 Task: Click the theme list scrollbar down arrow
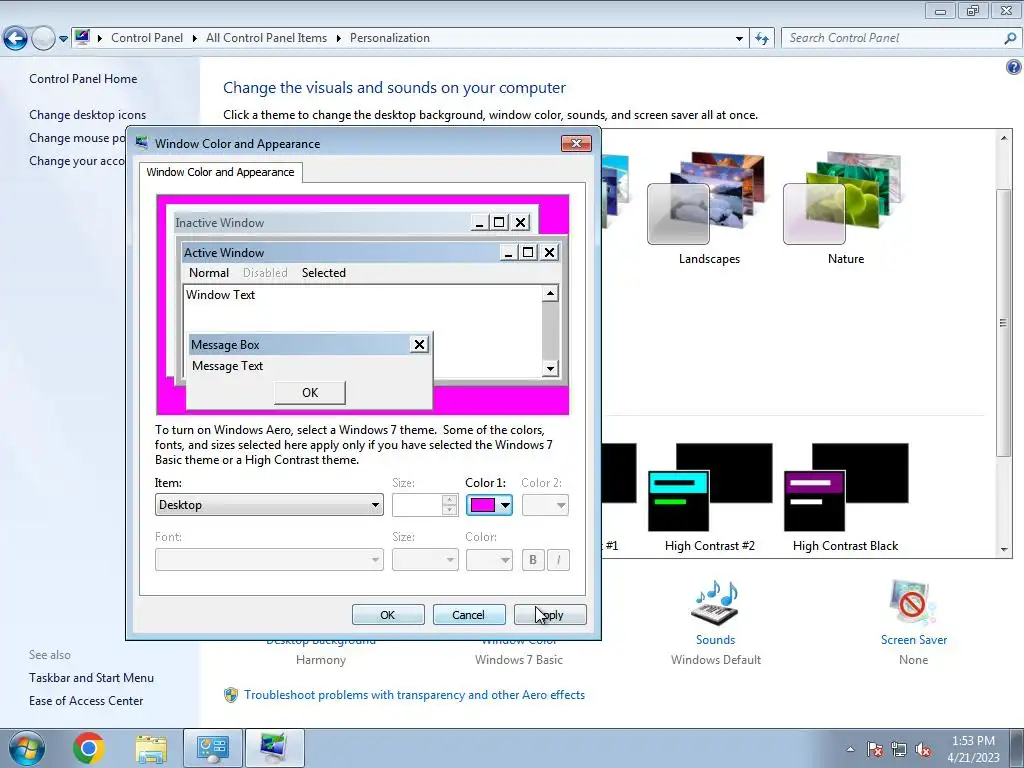1004,550
